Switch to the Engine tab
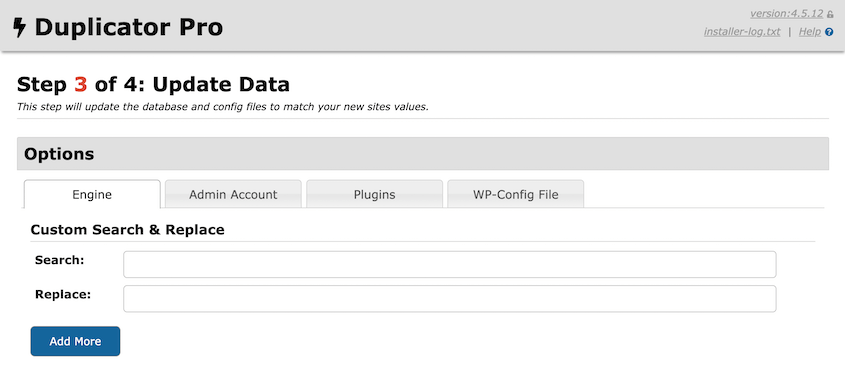The image size is (845, 381). [x=92, y=195]
